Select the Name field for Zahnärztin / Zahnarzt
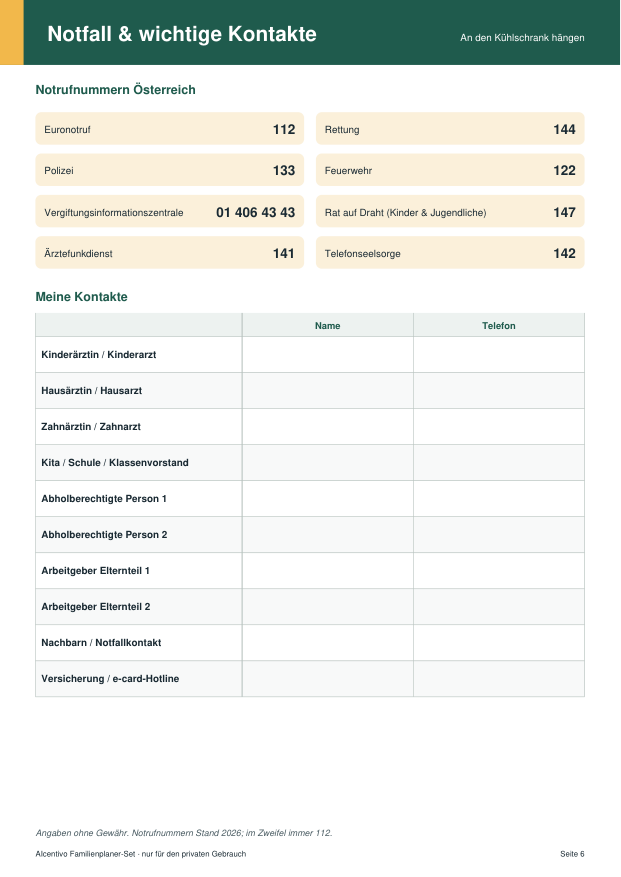 [x=327, y=427]
